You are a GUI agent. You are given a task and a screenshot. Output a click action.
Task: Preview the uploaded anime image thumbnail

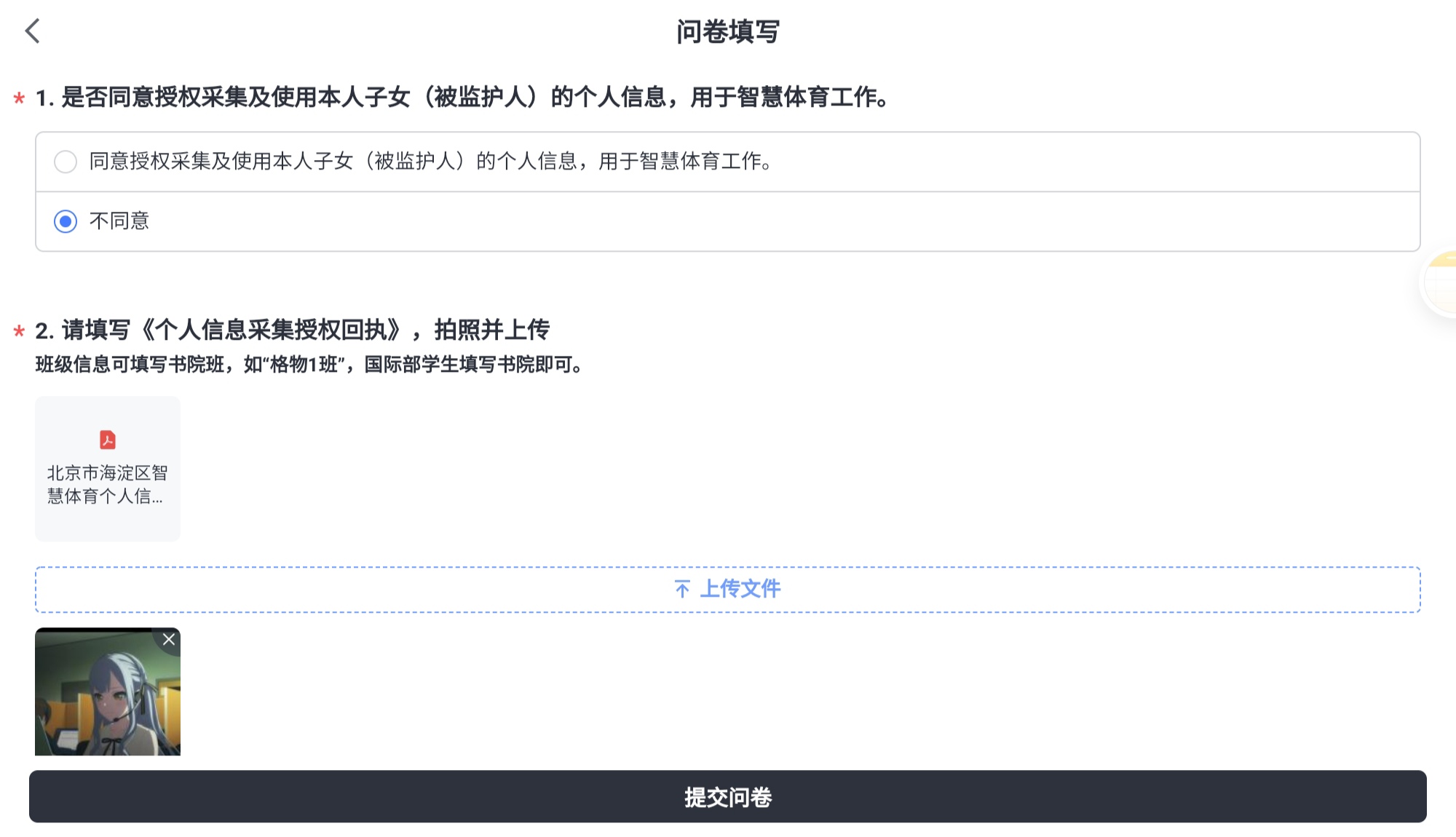tap(102, 699)
